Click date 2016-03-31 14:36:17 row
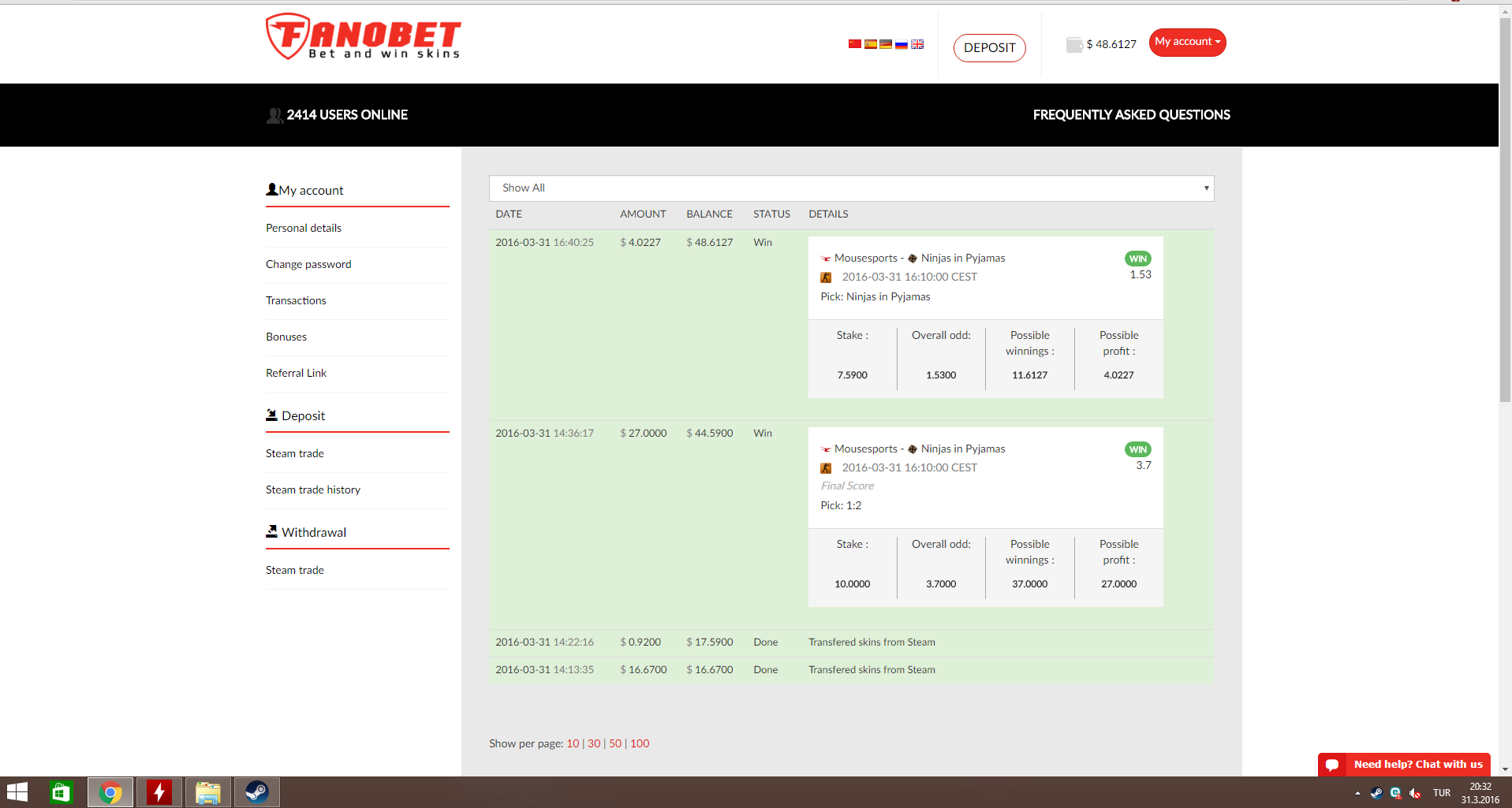This screenshot has width=1512, height=808. coord(544,433)
